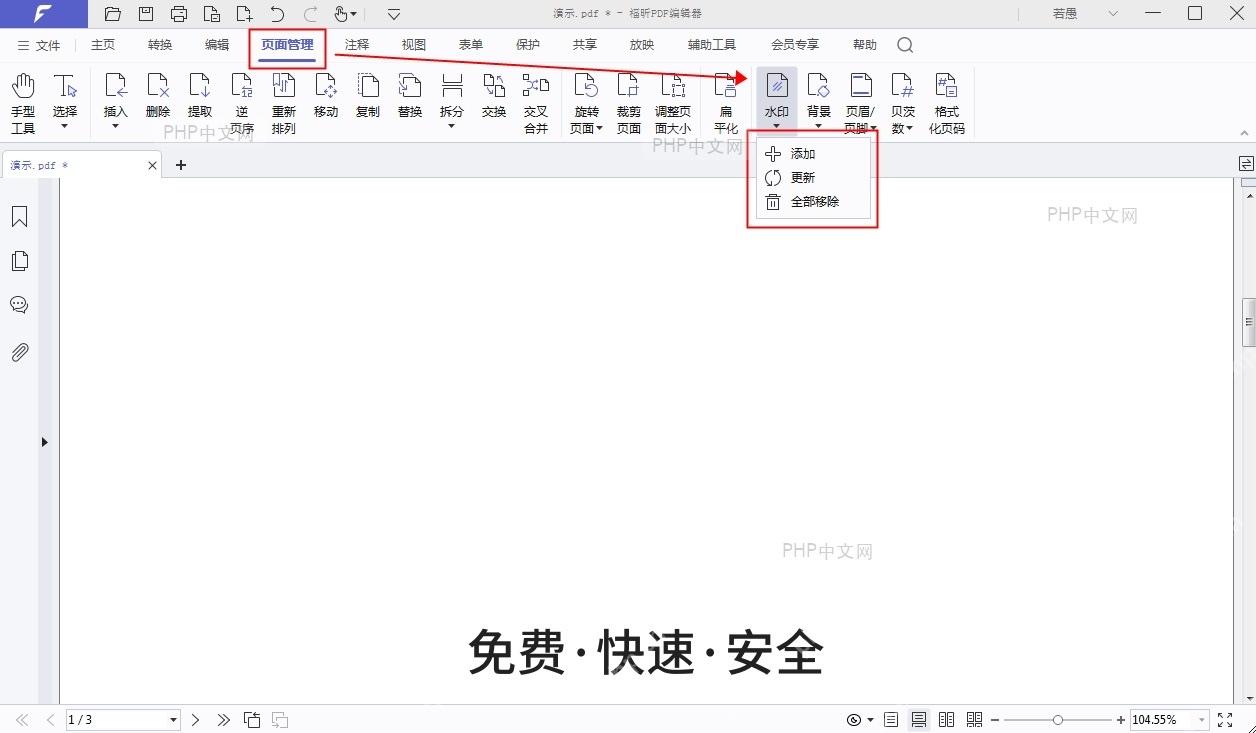
Task: Add a new document tab (+)
Action: point(181,165)
